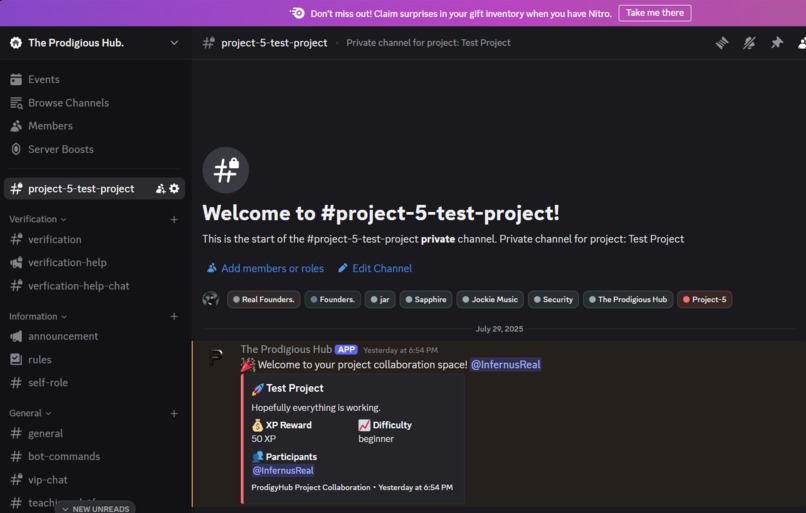Viewport: 806px width, 513px height.
Task: Click the Security role tag
Action: 553,299
